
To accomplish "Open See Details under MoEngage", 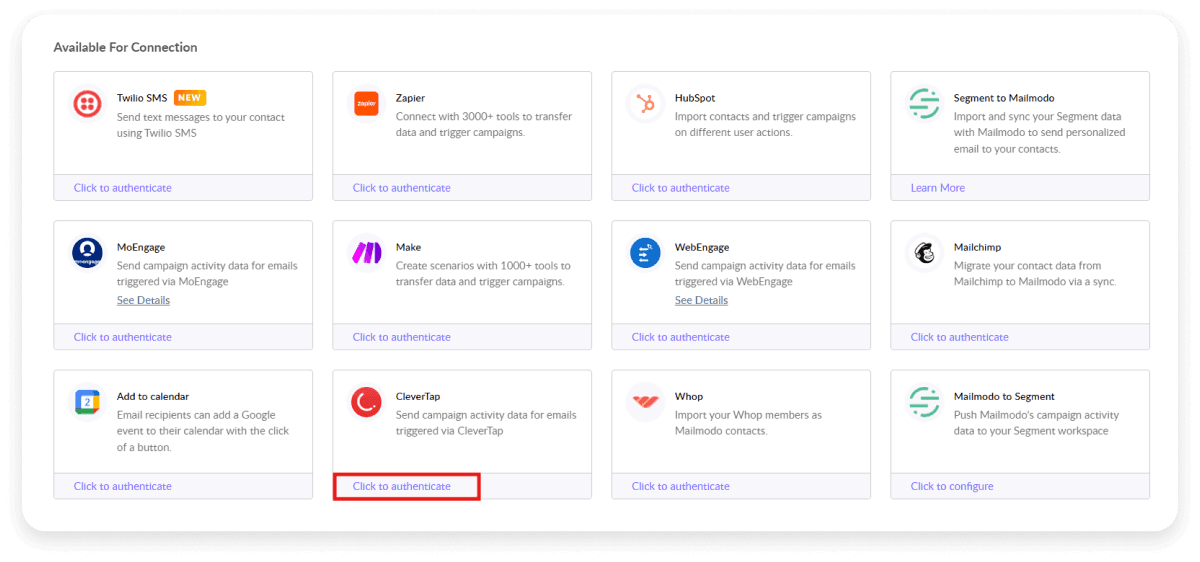I will [143, 300].
